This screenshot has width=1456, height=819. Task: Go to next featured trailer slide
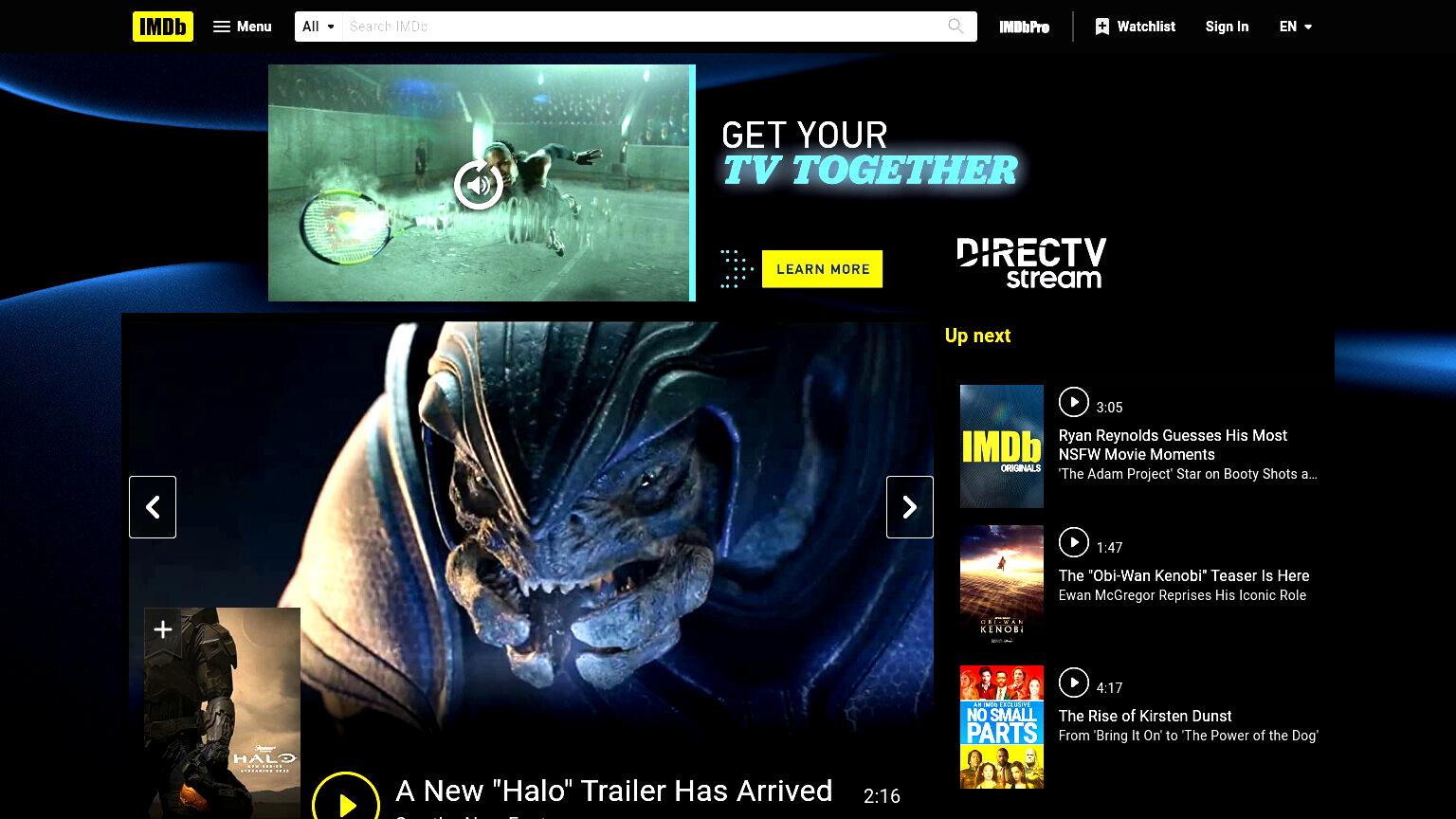(x=910, y=507)
